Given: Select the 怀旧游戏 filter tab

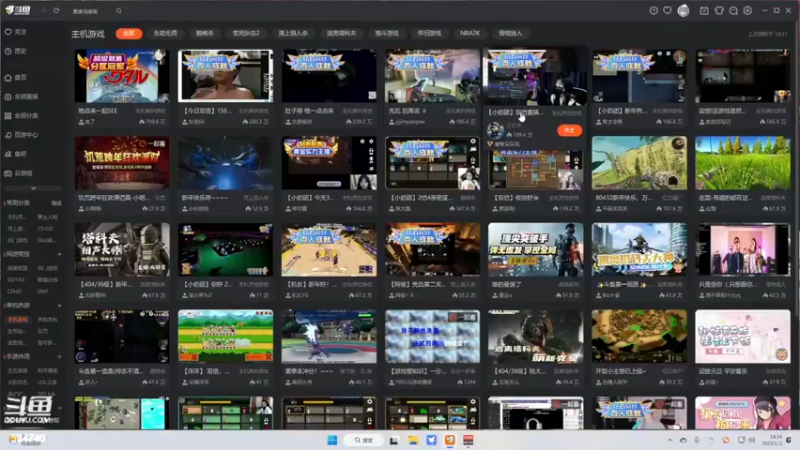Looking at the screenshot, I should (x=429, y=33).
